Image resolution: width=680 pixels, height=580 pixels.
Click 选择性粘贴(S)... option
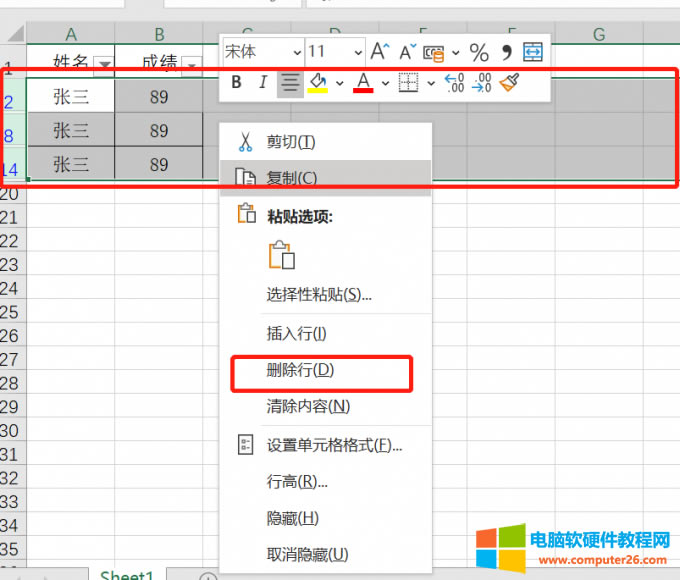[x=319, y=295]
